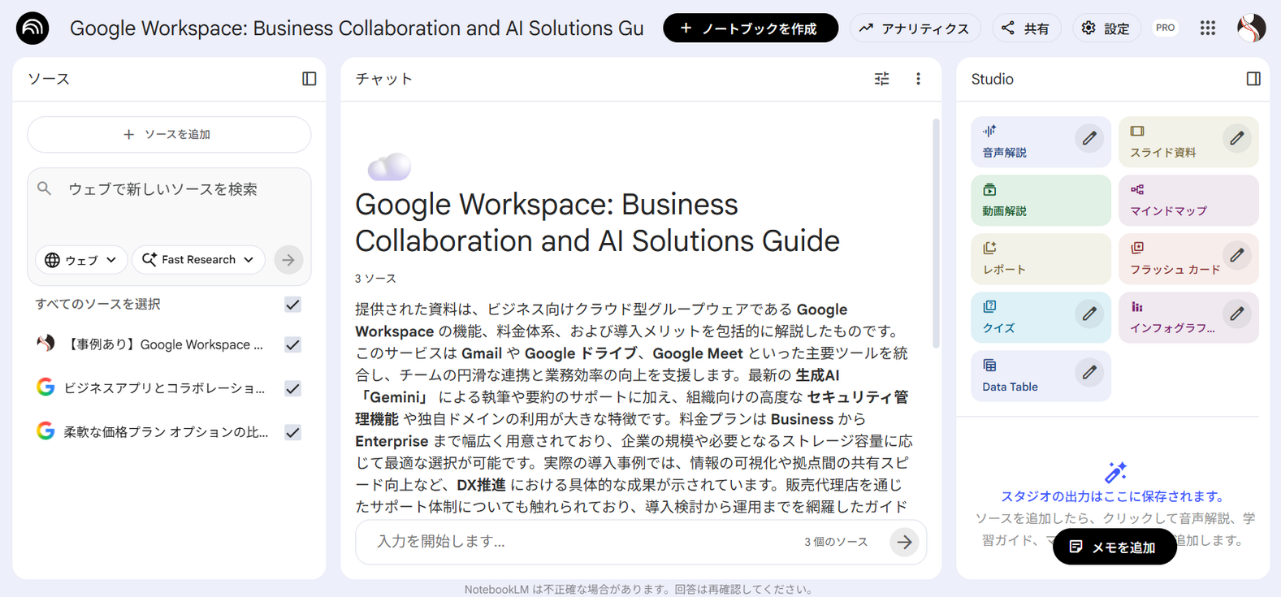Image resolution: width=1281 pixels, height=598 pixels.
Task: Open アナリティクス from the top bar
Action: (x=915, y=27)
